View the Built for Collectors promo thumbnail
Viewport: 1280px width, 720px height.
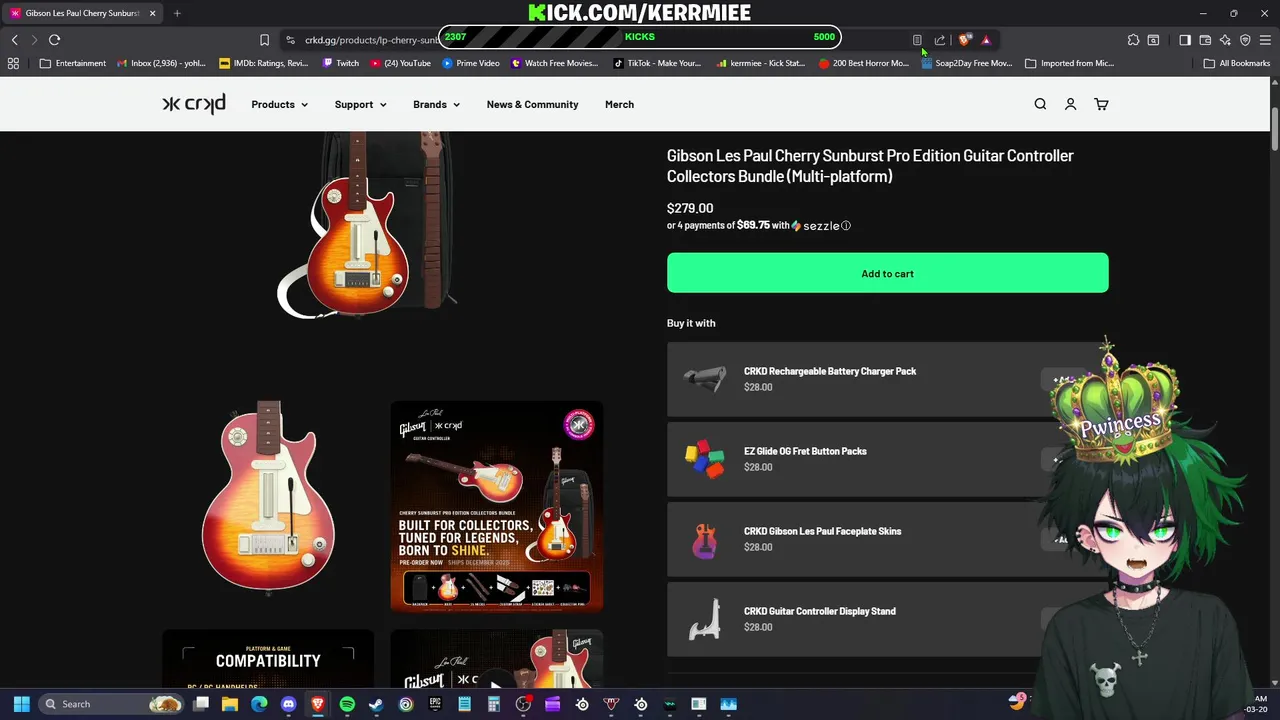[497, 505]
